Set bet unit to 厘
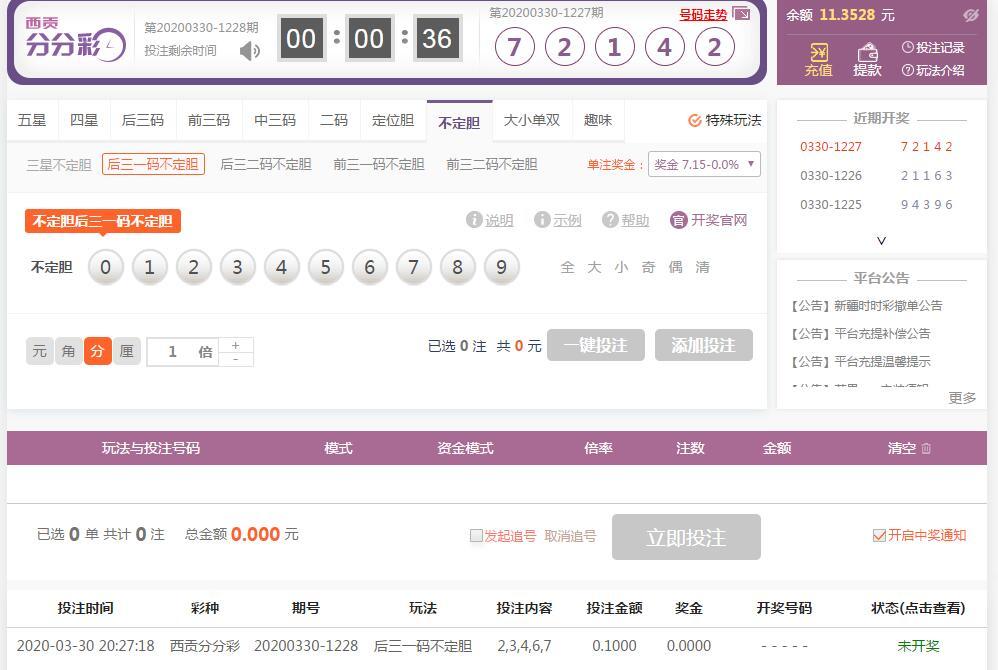The width and height of the screenshot is (998, 670). (127, 351)
